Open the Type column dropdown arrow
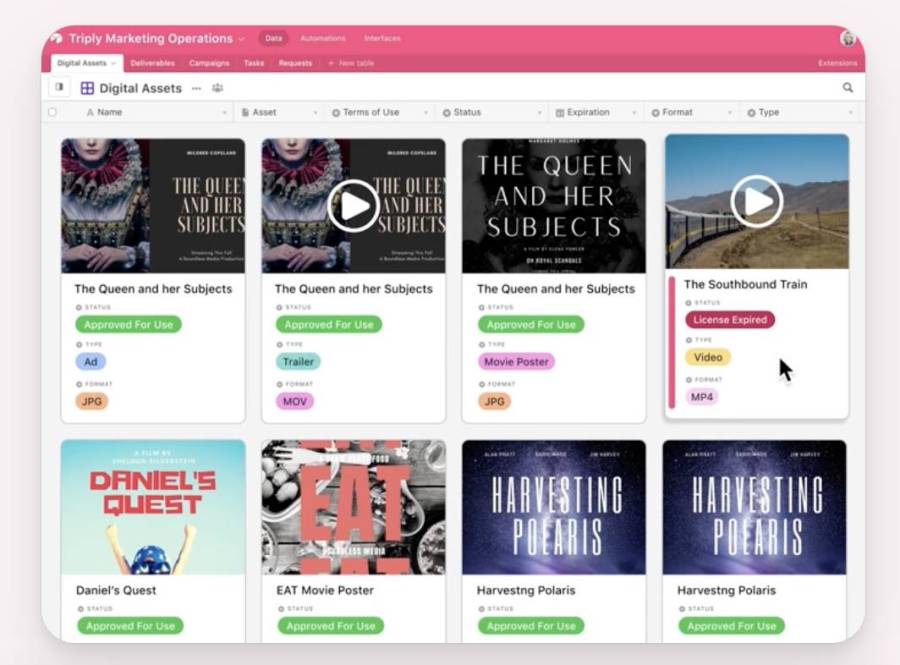Image resolution: width=900 pixels, height=665 pixels. click(851, 112)
